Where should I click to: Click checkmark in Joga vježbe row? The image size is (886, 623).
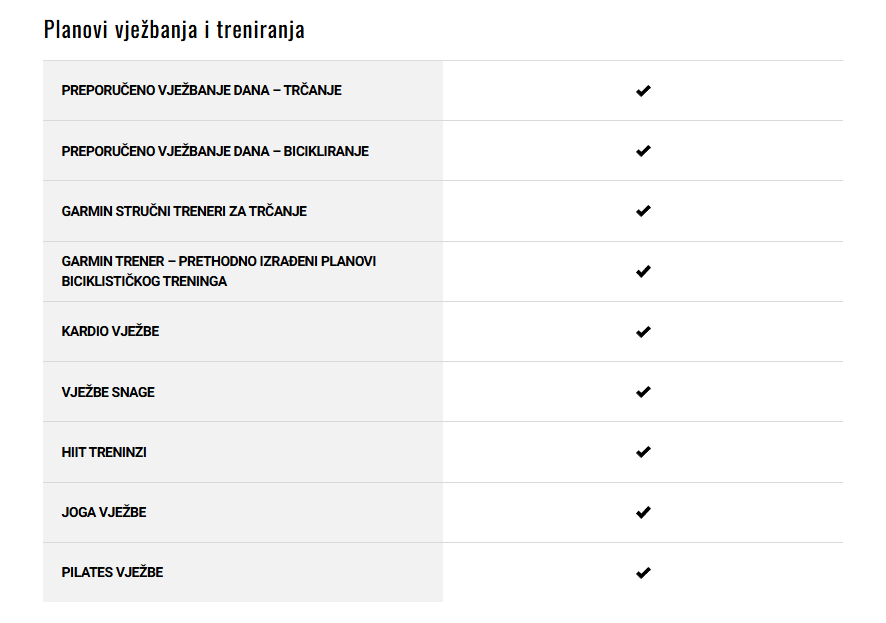click(x=643, y=512)
